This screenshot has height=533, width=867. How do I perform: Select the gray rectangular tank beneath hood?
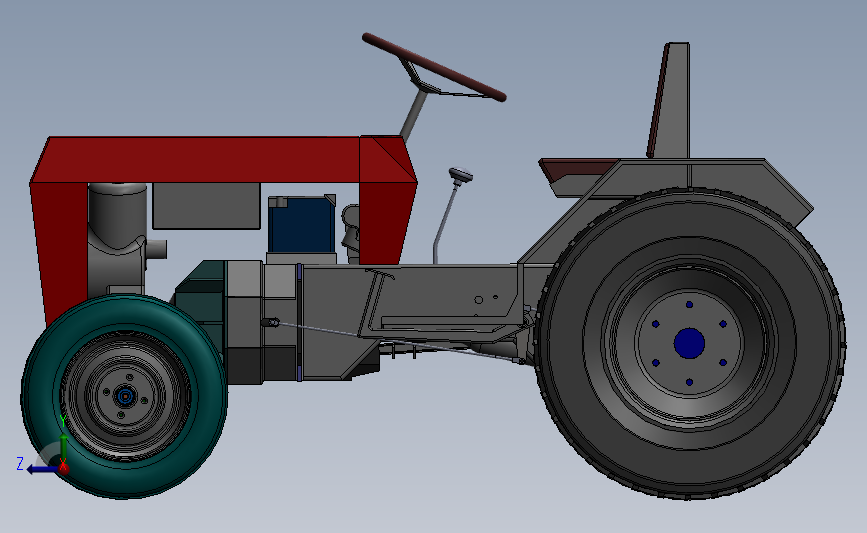[206, 206]
